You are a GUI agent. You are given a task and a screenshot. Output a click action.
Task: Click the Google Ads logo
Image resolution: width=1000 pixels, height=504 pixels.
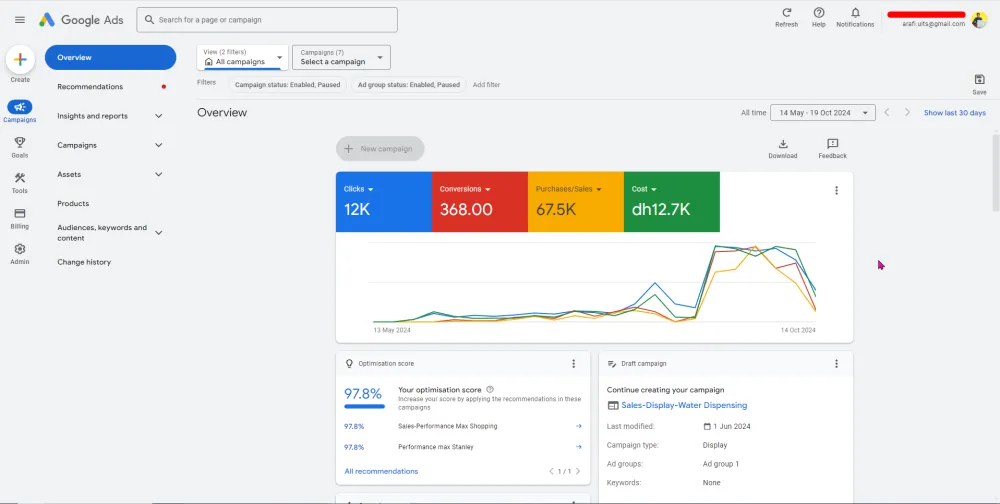(81, 20)
